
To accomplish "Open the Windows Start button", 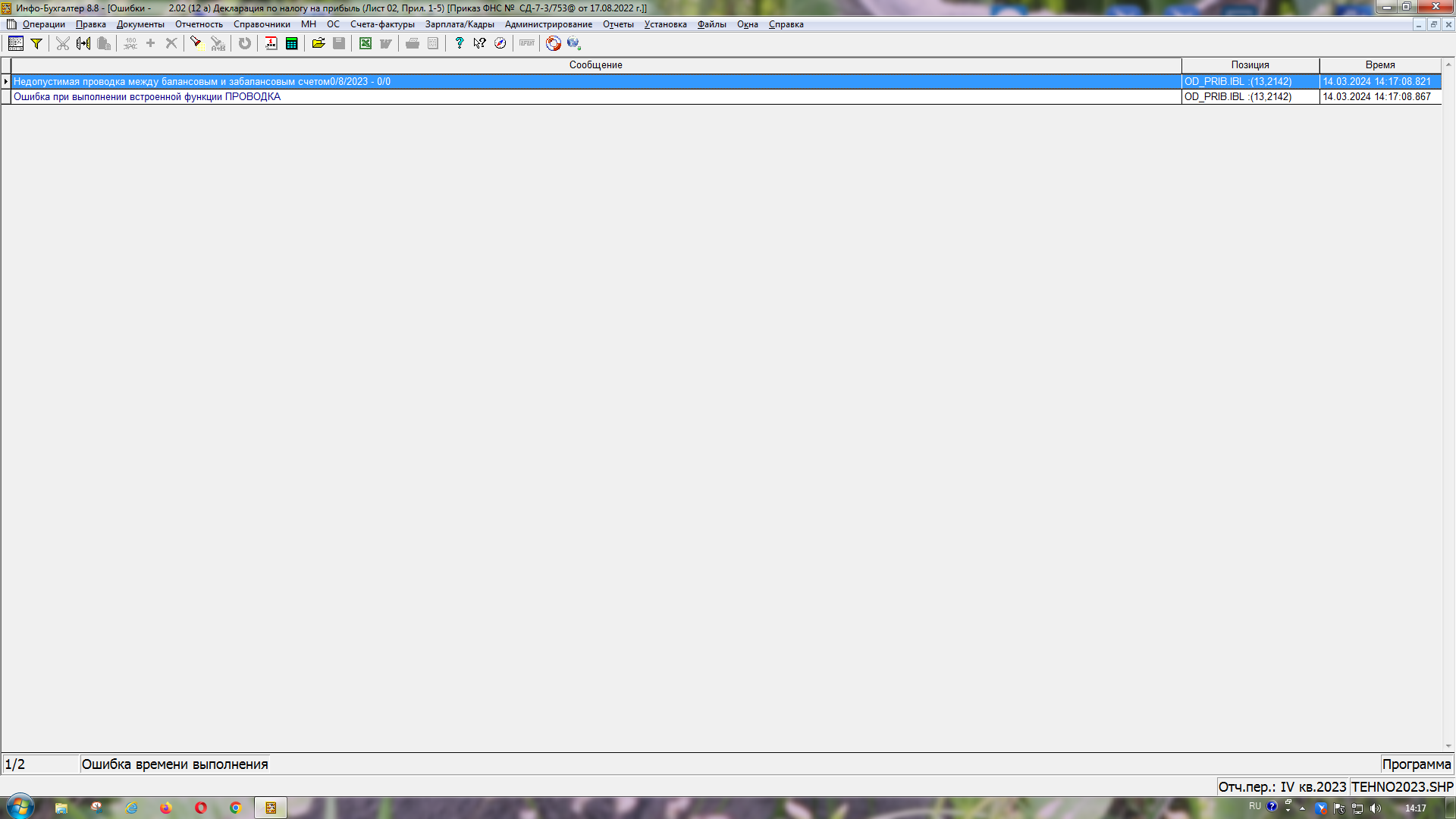I will (x=20, y=807).
